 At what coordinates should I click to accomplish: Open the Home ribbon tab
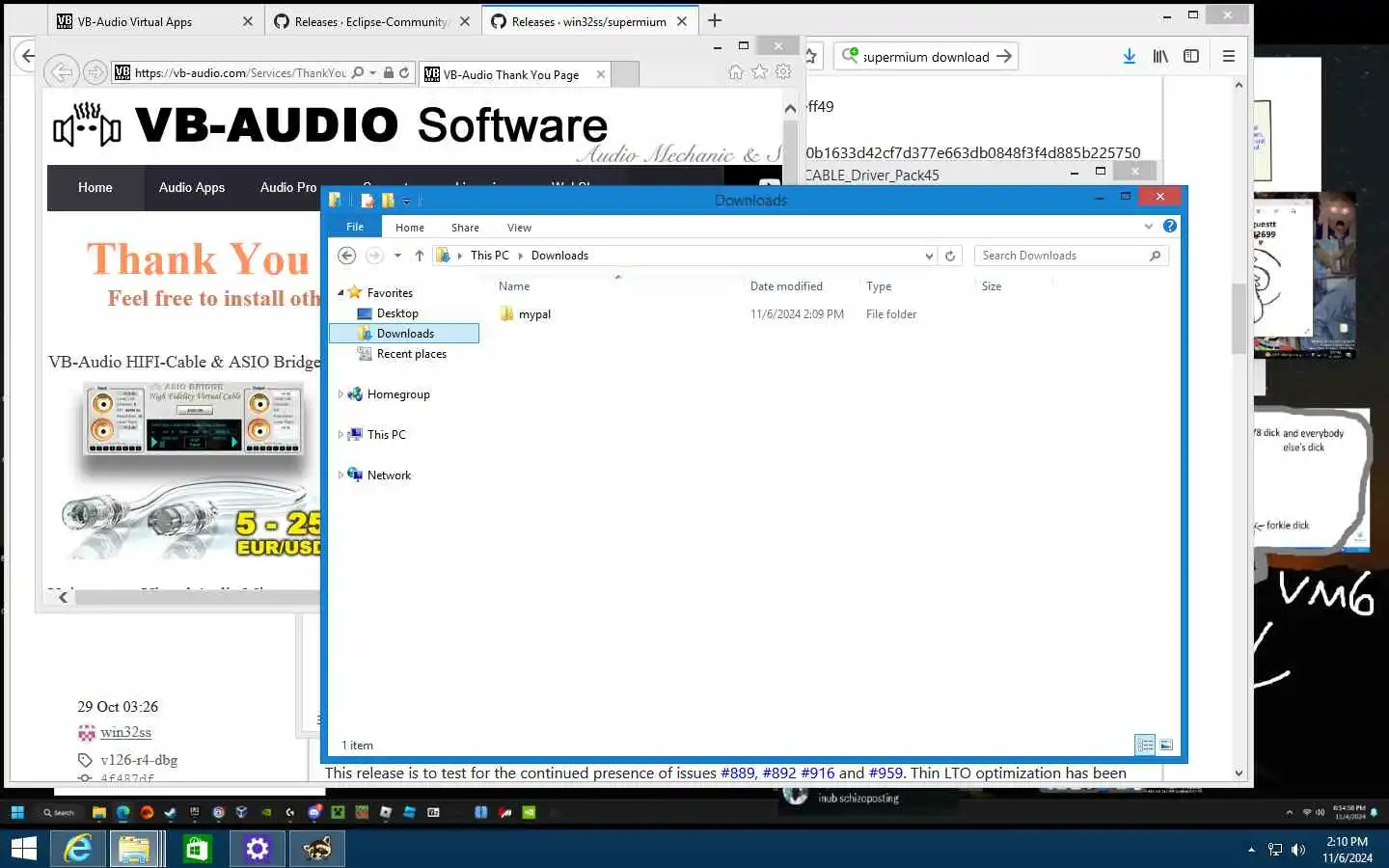coord(410,228)
